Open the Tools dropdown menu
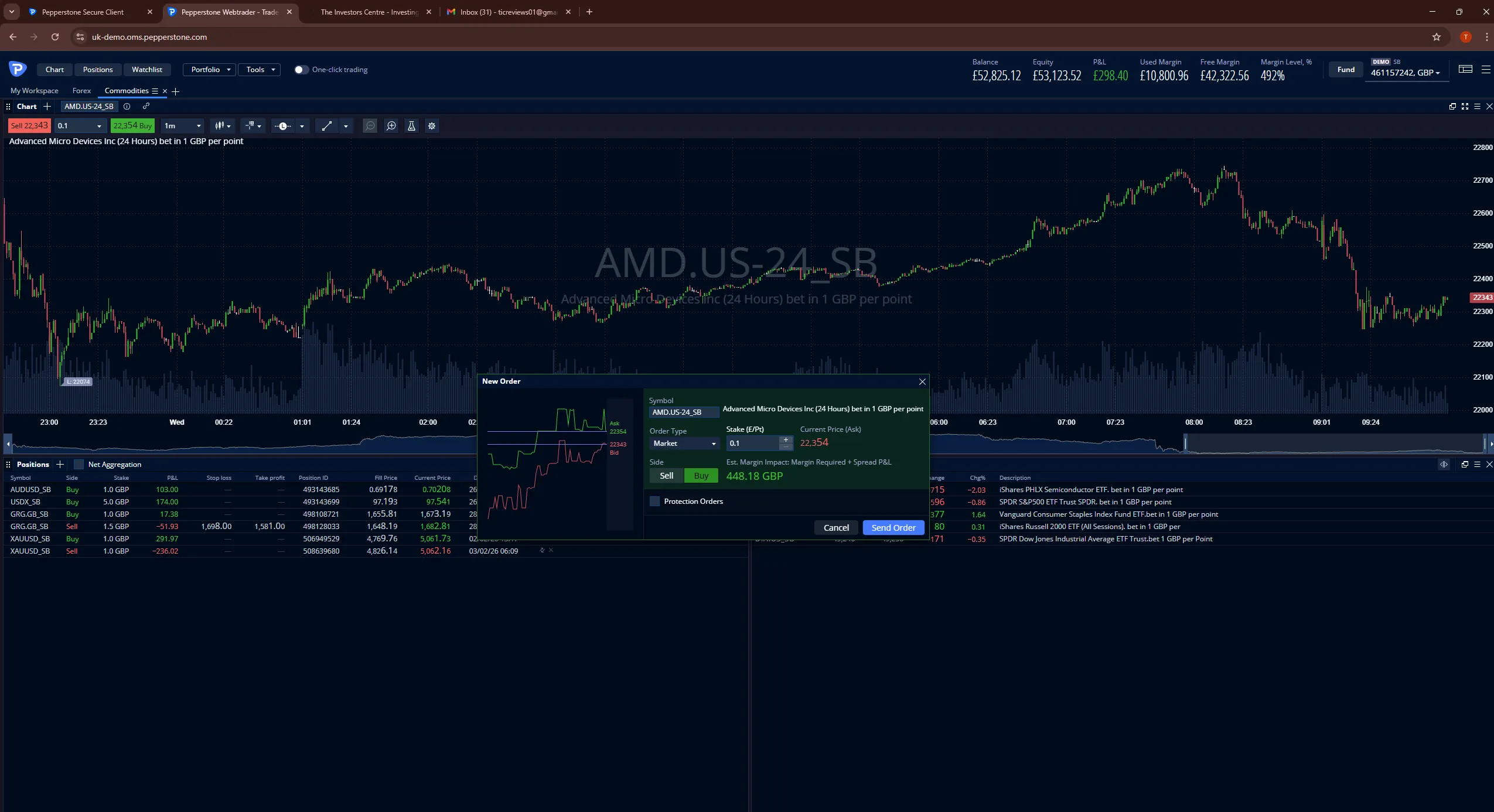1494x812 pixels. tap(260, 70)
